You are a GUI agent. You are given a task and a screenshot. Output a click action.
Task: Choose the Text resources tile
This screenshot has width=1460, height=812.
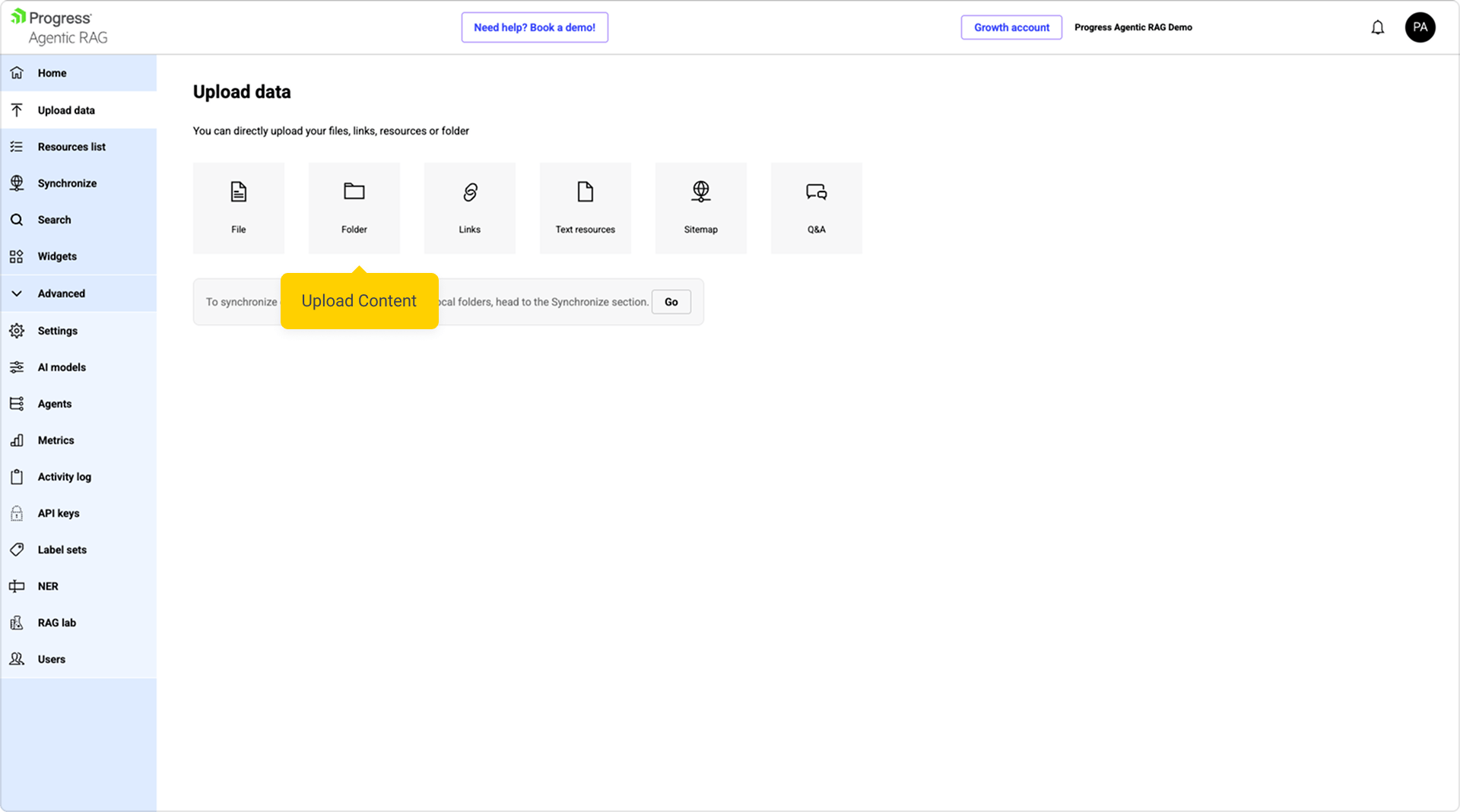585,208
